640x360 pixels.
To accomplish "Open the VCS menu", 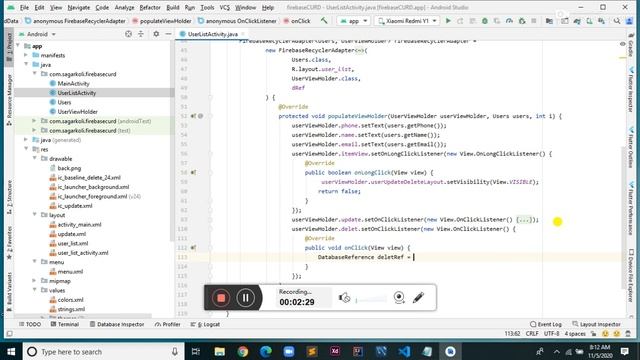I will pos(224,7).
